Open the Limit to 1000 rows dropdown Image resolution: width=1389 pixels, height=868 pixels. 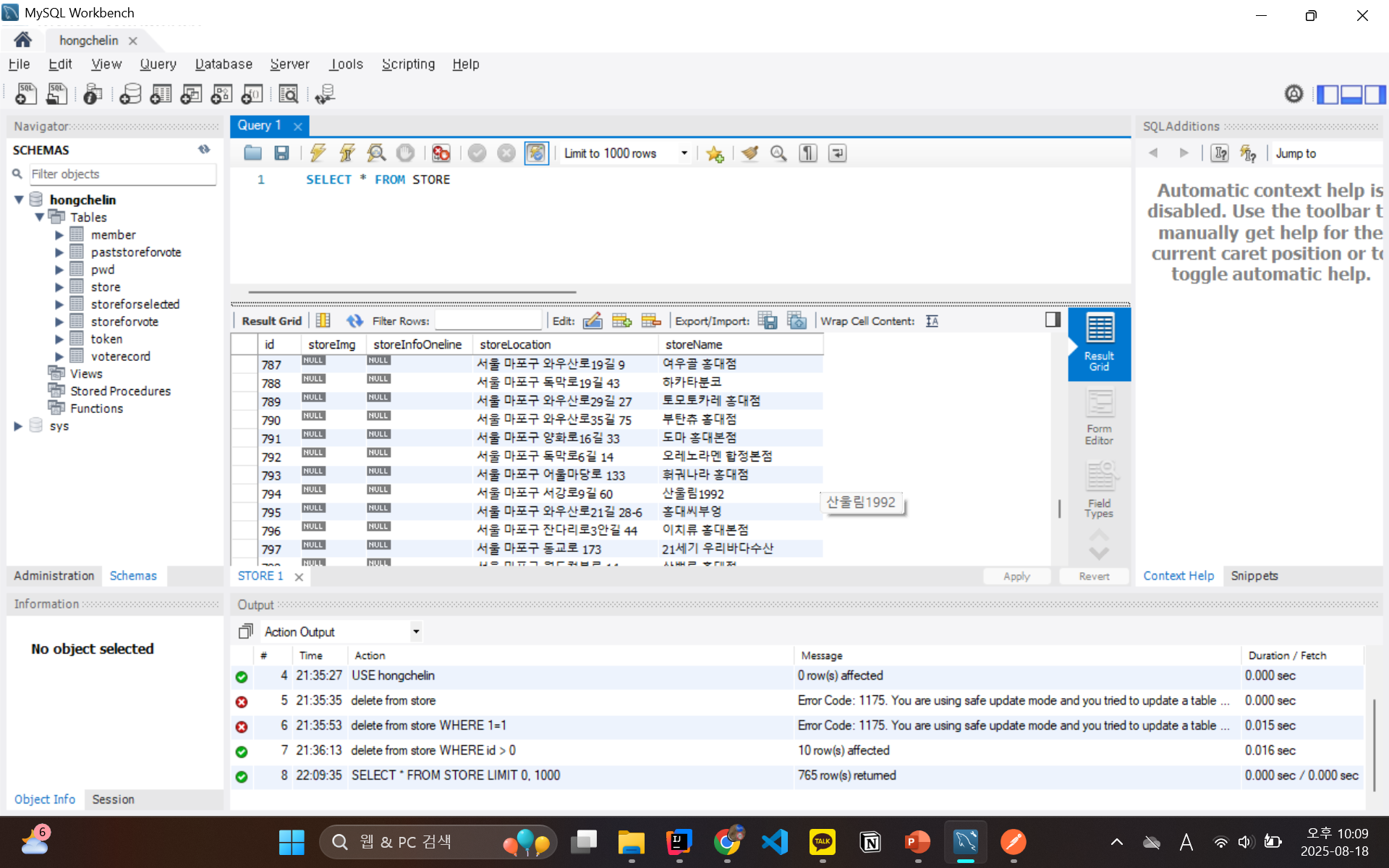click(684, 153)
